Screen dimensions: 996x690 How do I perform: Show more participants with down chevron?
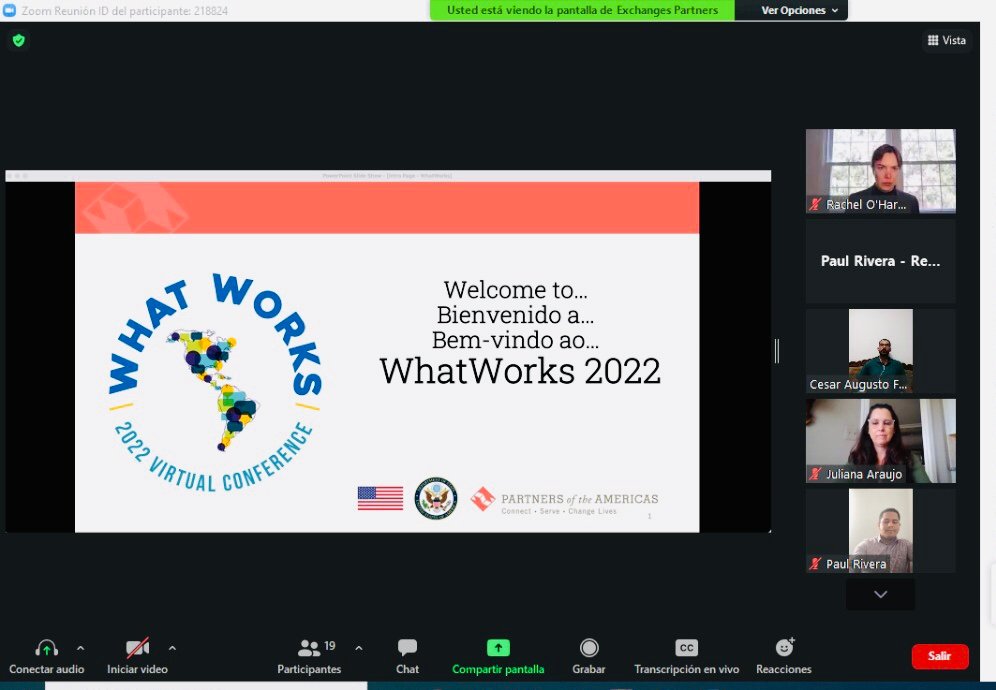[880, 595]
